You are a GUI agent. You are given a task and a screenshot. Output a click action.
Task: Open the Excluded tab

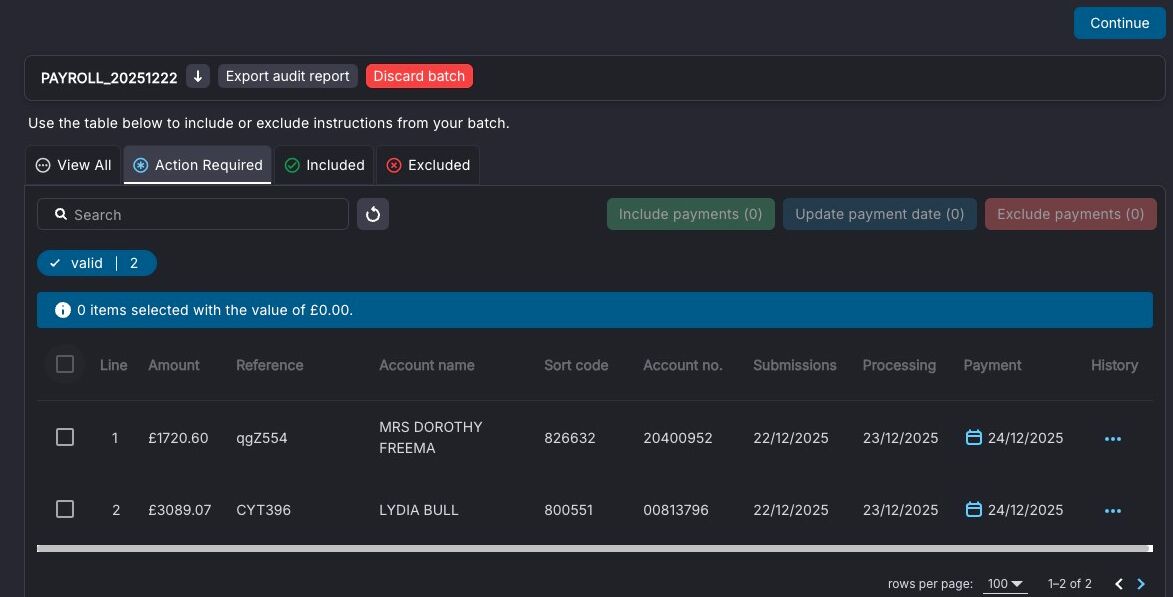[x=428, y=165]
